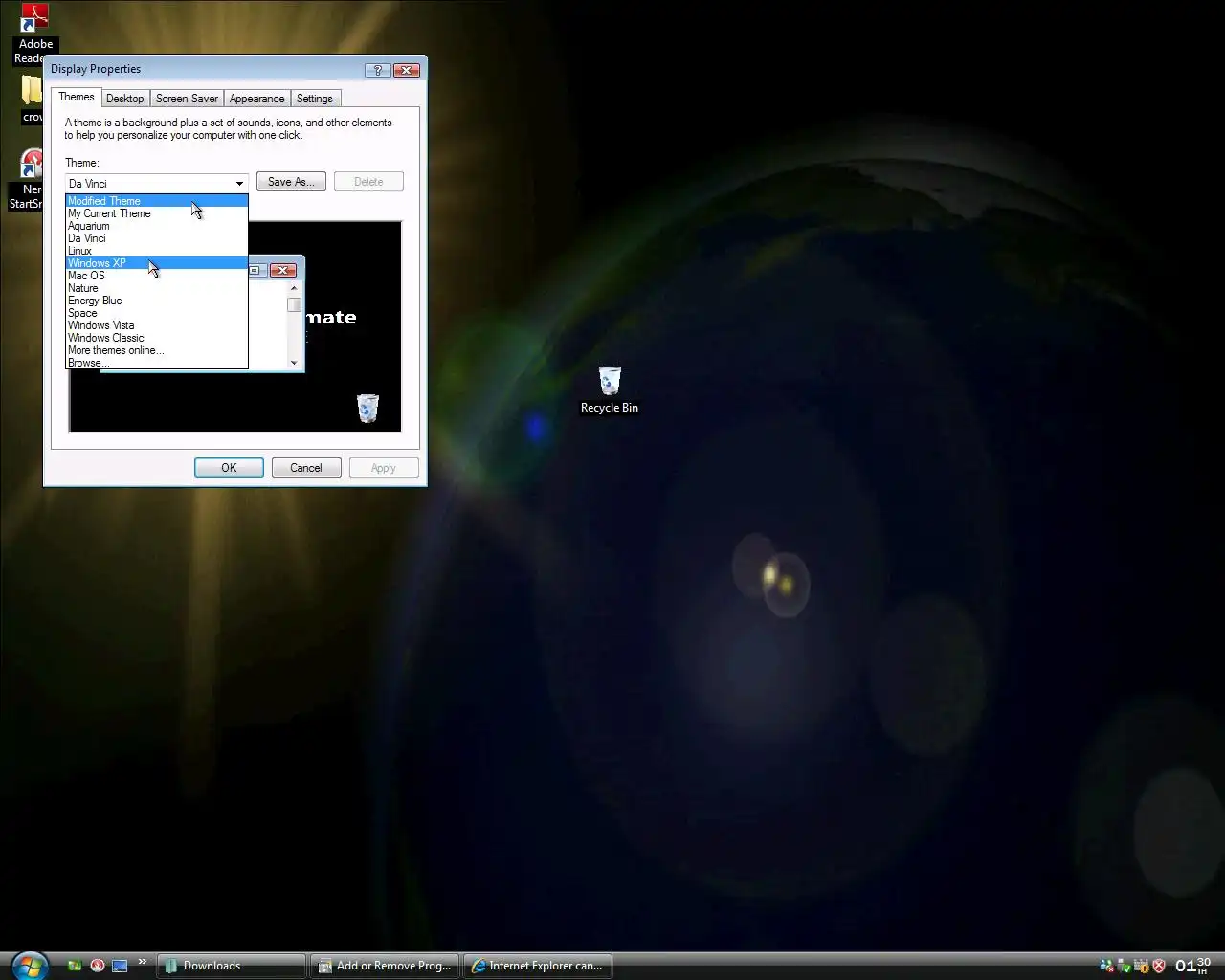1225x980 pixels.
Task: Select the Nero StartSmart desktop shortcut
Action: tap(29, 179)
